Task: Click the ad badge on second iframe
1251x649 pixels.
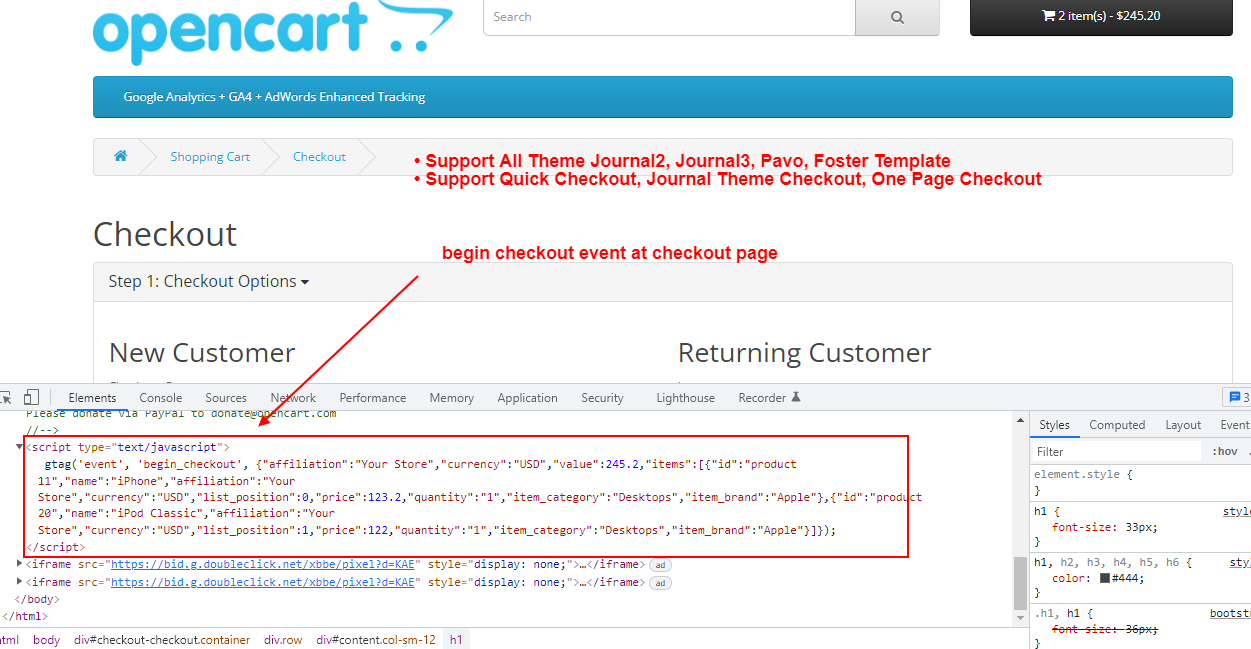Action: pyautogui.click(x=660, y=583)
